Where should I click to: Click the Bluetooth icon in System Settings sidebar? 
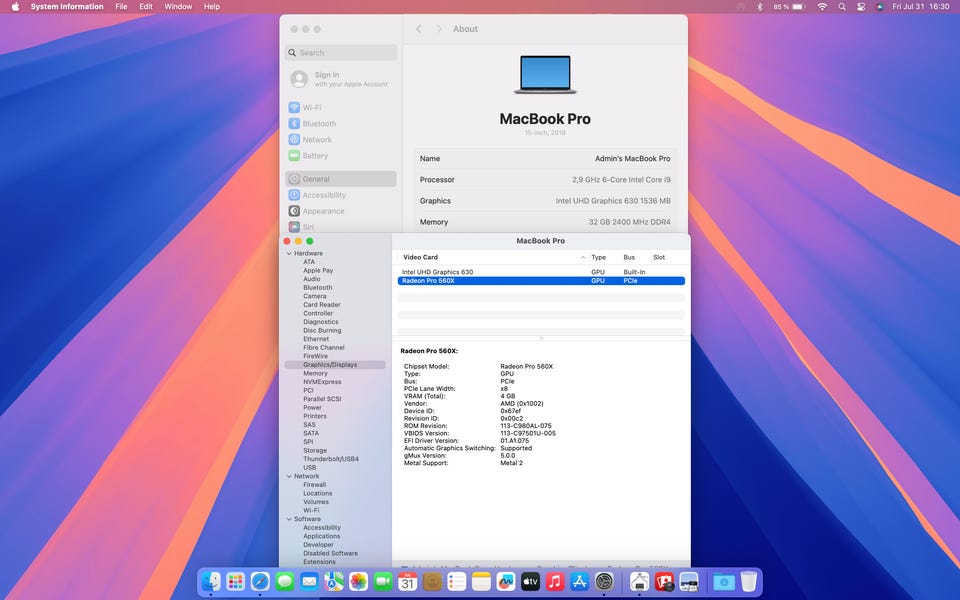(x=294, y=123)
